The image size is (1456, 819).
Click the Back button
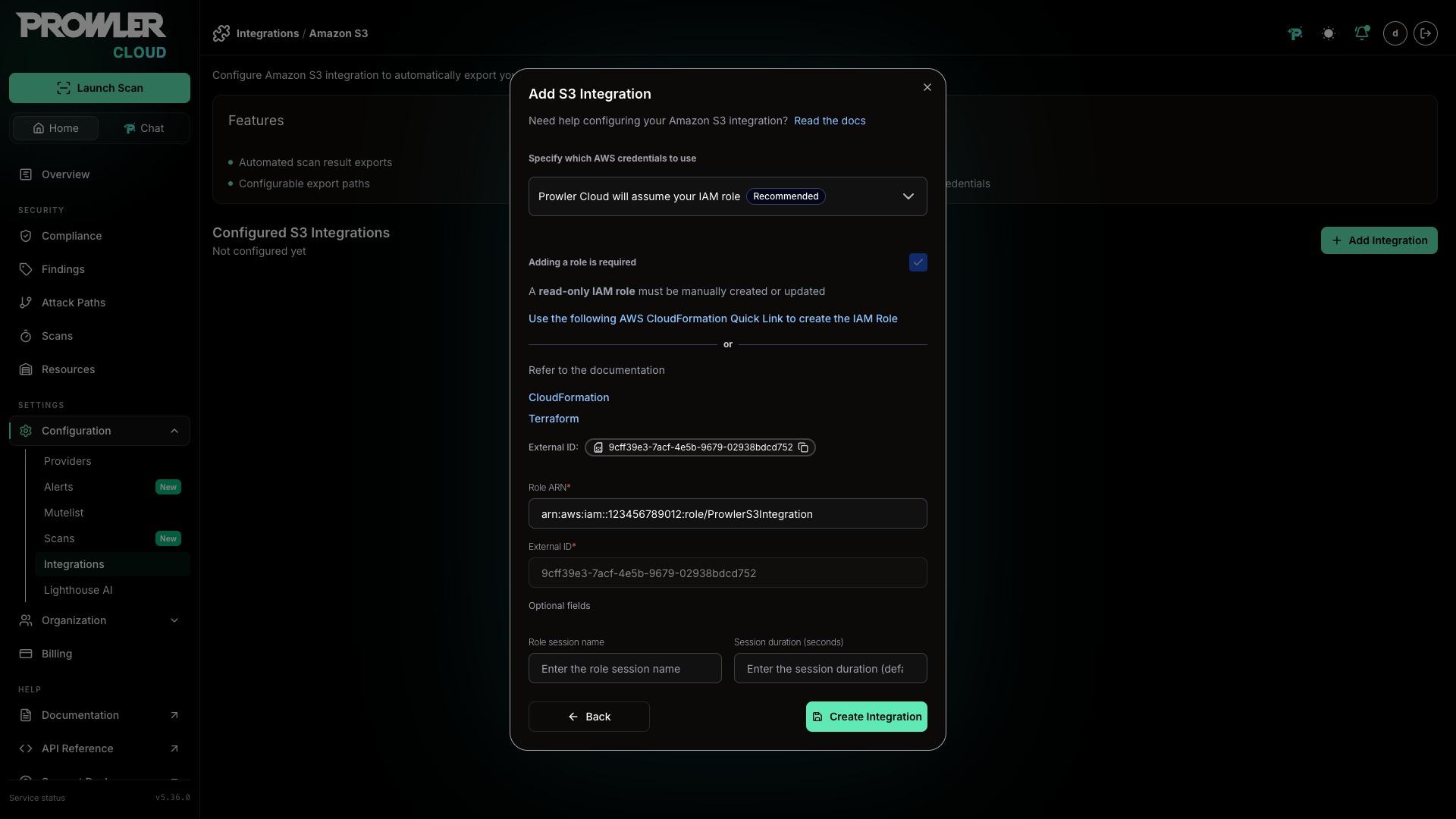[x=589, y=717]
